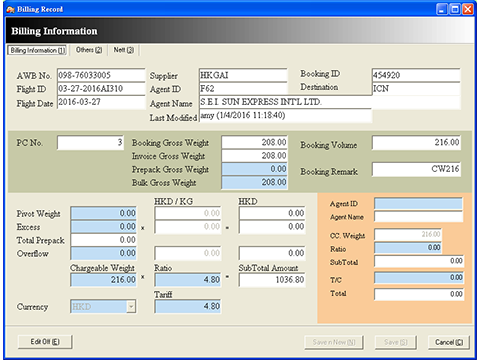Click the orange panel Total field

click(419, 294)
